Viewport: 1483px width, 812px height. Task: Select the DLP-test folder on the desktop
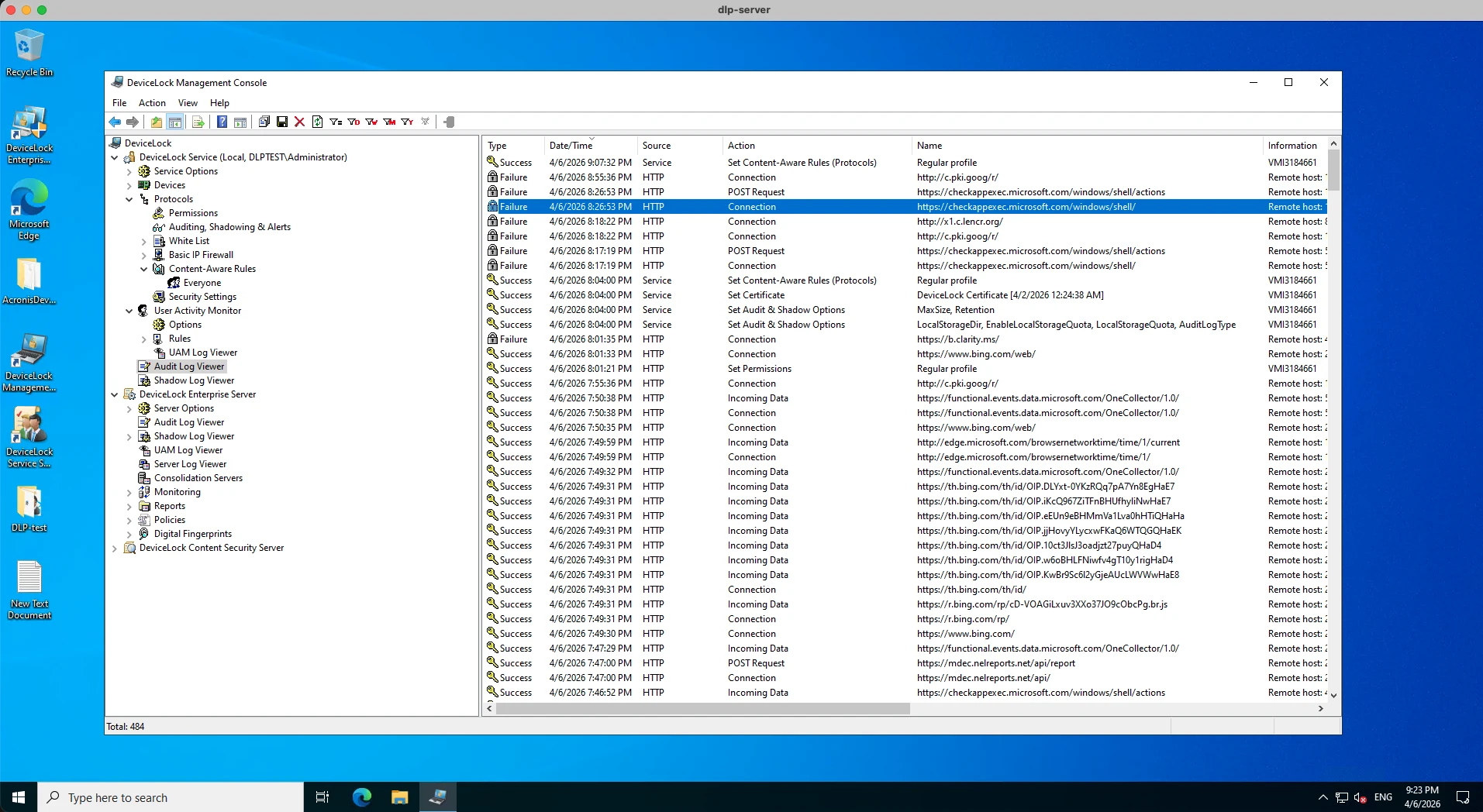click(x=29, y=509)
